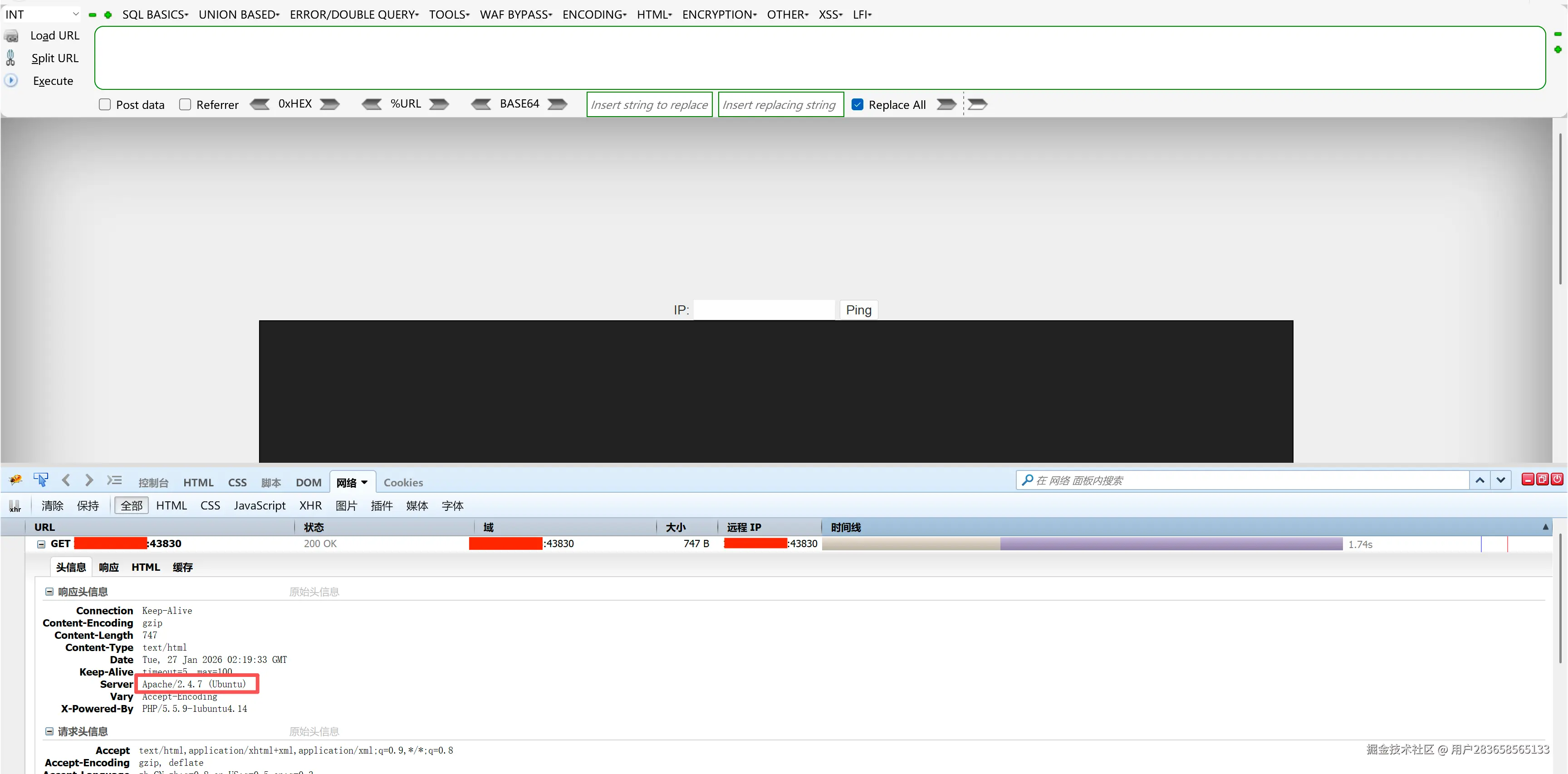This screenshot has width=1568, height=774.
Task: Jump to previous search result arrow
Action: (1480, 480)
